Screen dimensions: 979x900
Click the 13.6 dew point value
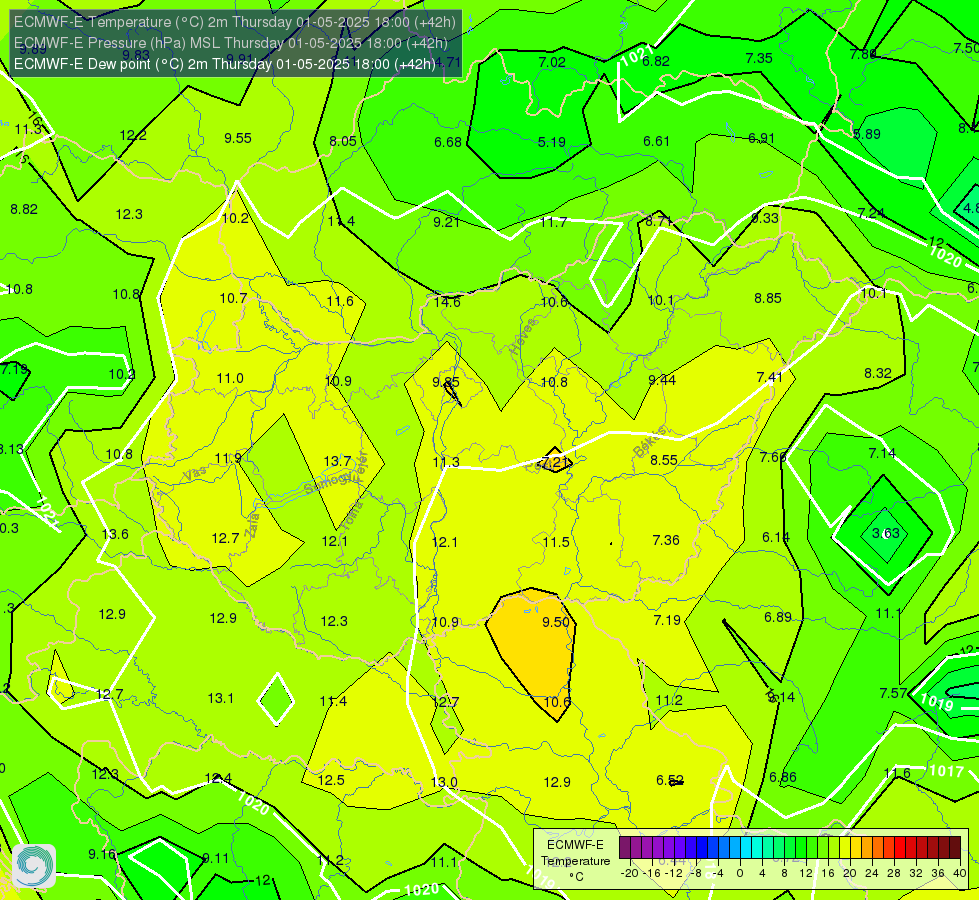[x=115, y=535]
